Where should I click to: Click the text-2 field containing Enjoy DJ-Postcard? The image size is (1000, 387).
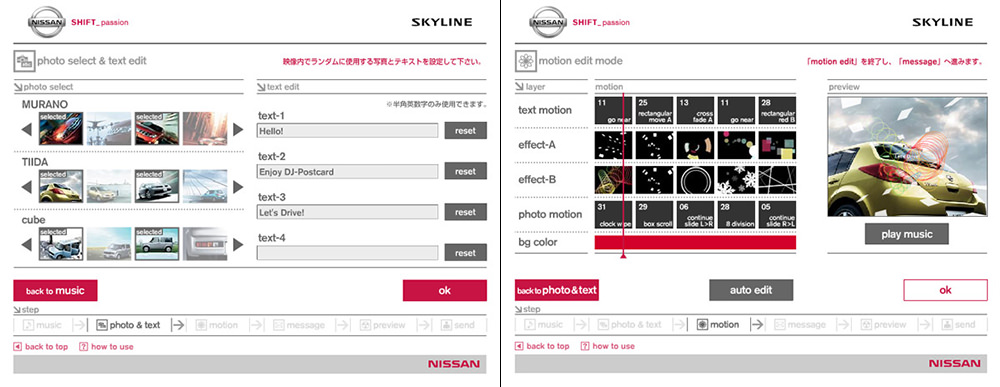tap(348, 172)
